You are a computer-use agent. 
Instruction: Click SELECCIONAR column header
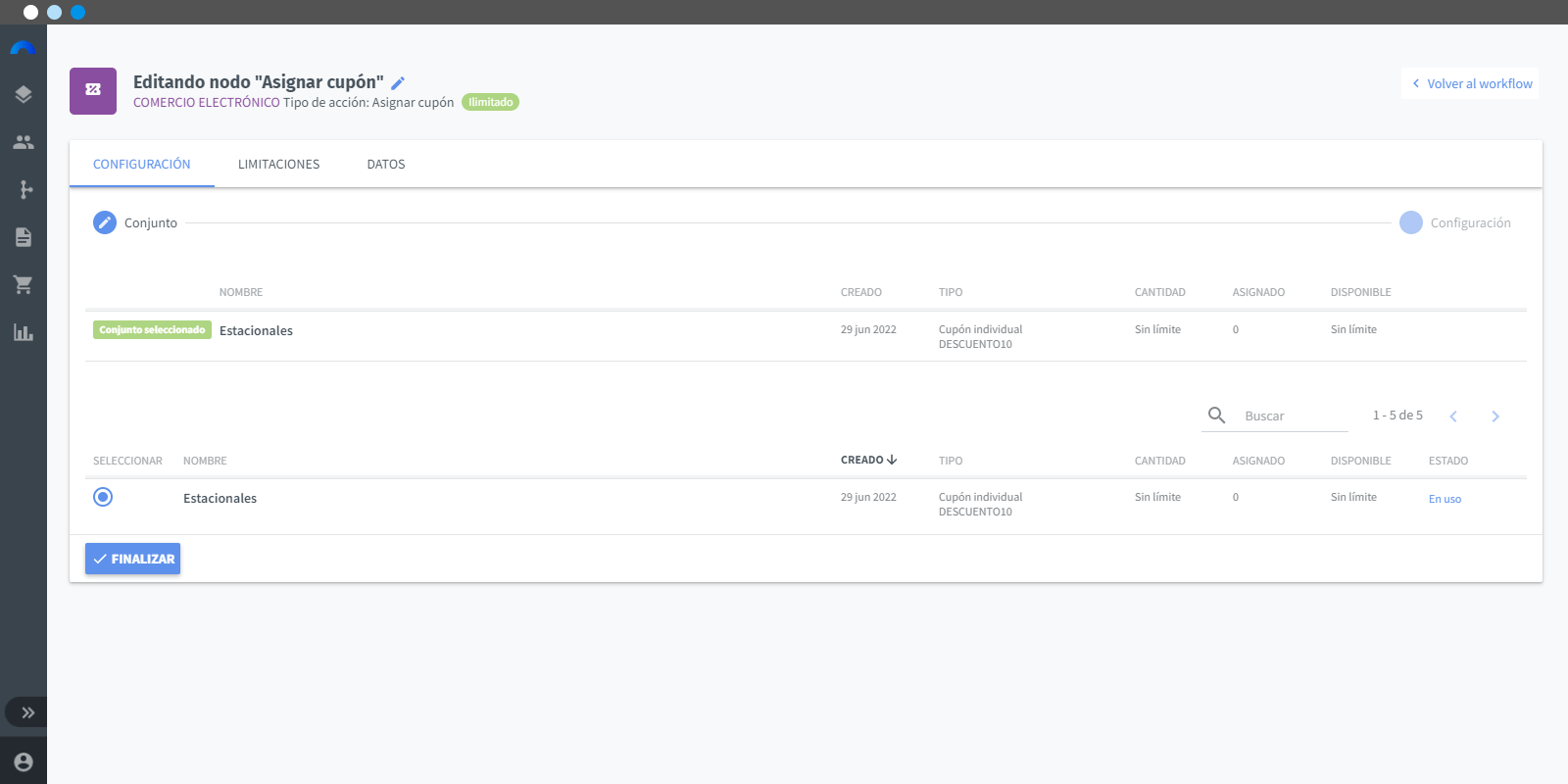click(x=127, y=461)
